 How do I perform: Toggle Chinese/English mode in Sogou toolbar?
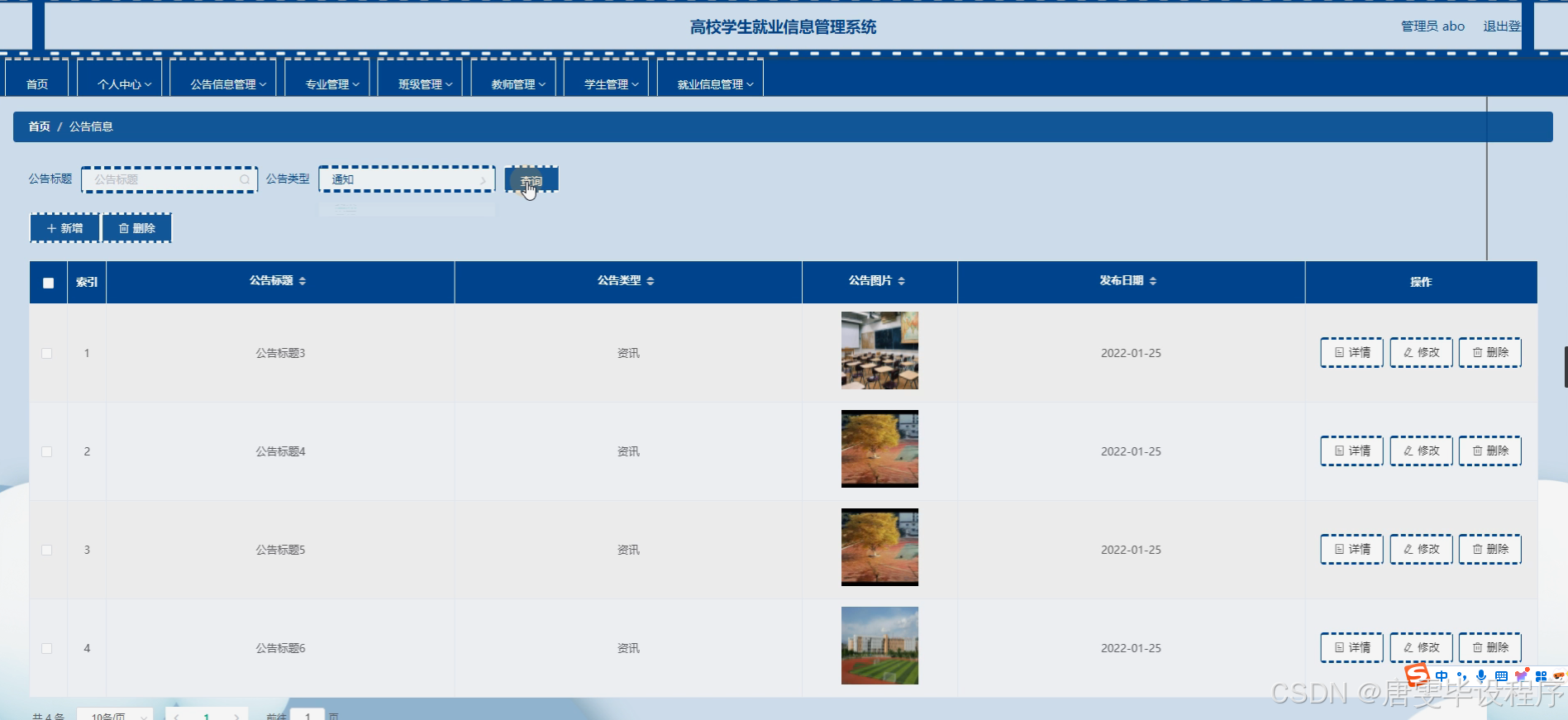click(1442, 676)
